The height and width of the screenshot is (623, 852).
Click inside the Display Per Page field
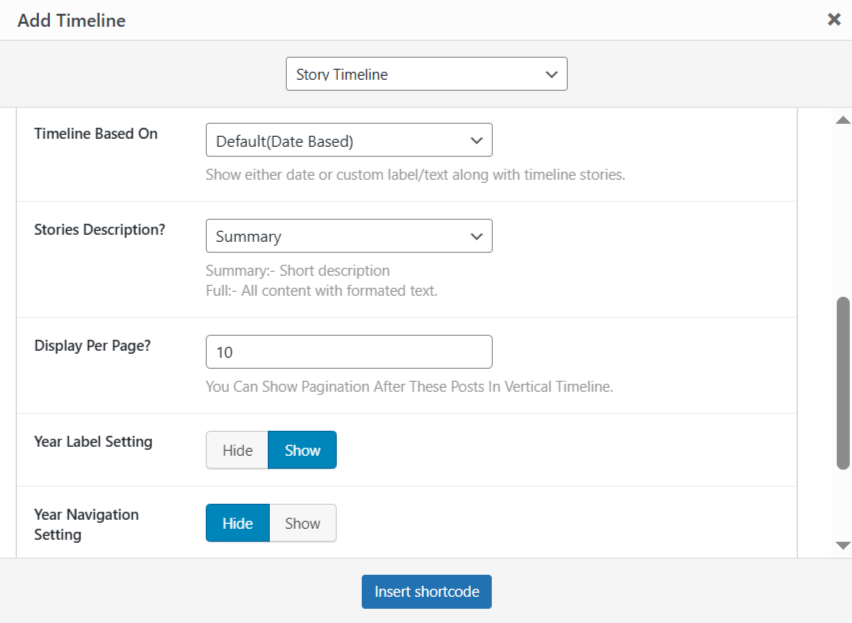coord(348,351)
